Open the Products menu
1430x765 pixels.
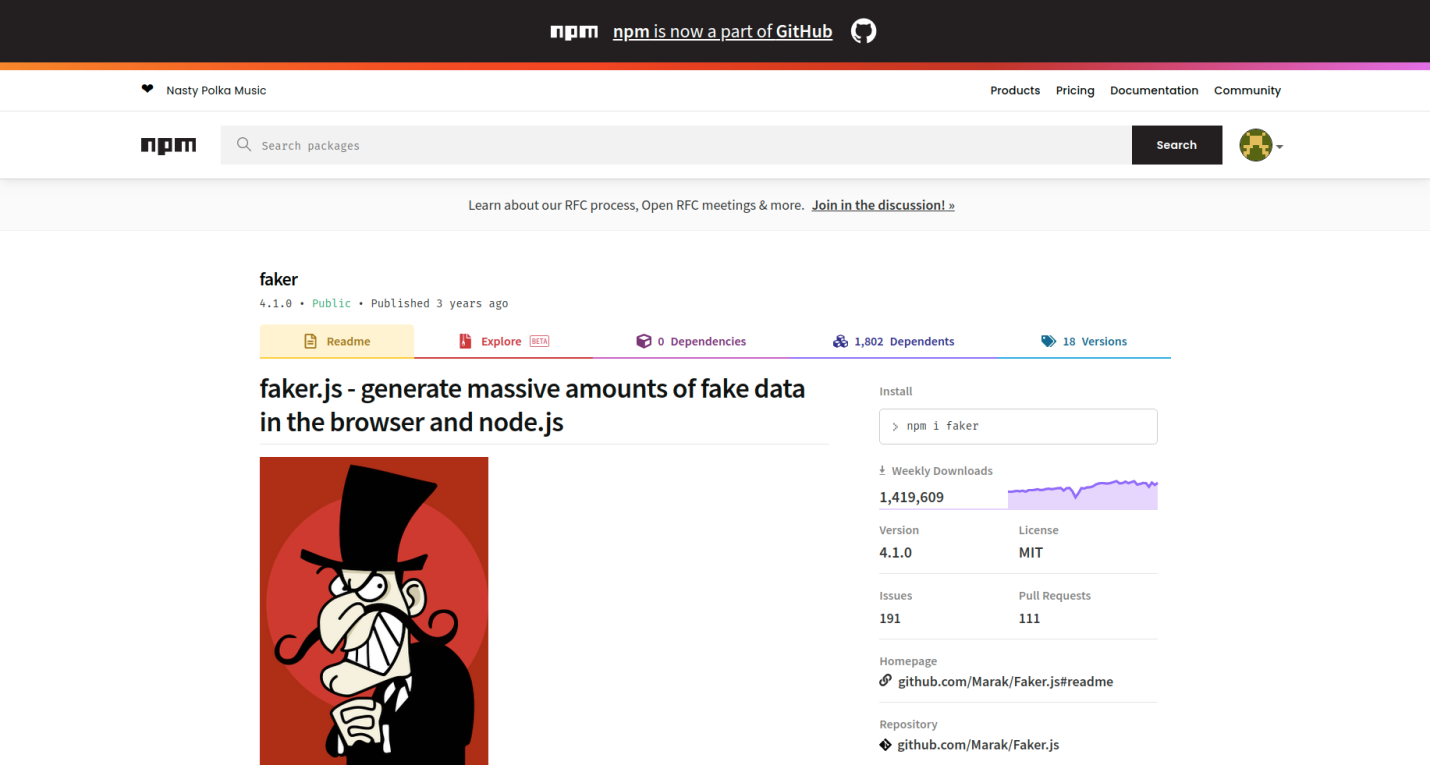(1015, 90)
